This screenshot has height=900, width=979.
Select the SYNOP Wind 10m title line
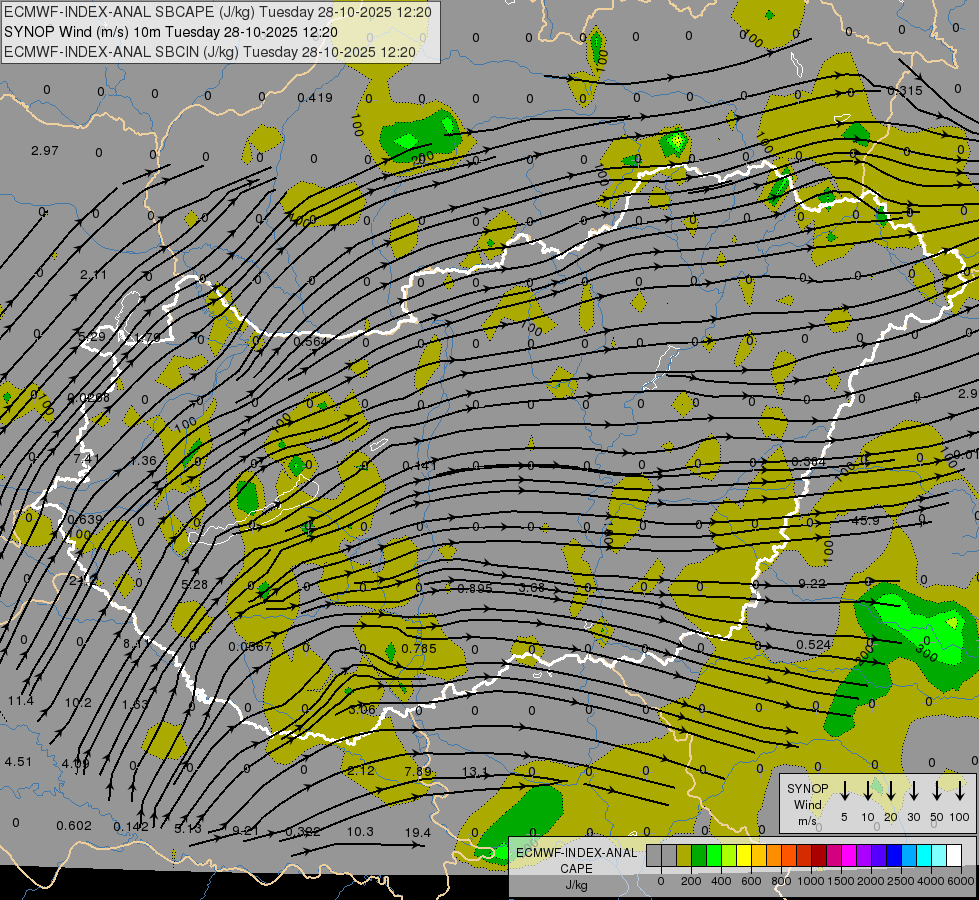[171, 32]
